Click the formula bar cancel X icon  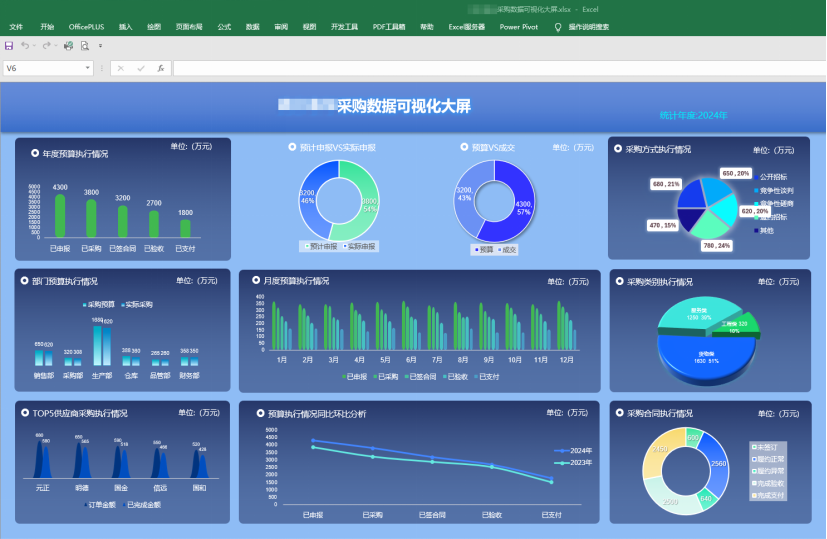coord(120,68)
